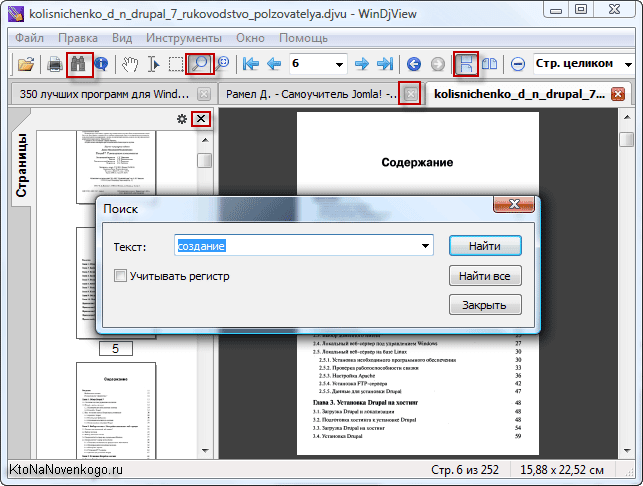
Task: Expand the search text history dropdown
Action: (426, 246)
